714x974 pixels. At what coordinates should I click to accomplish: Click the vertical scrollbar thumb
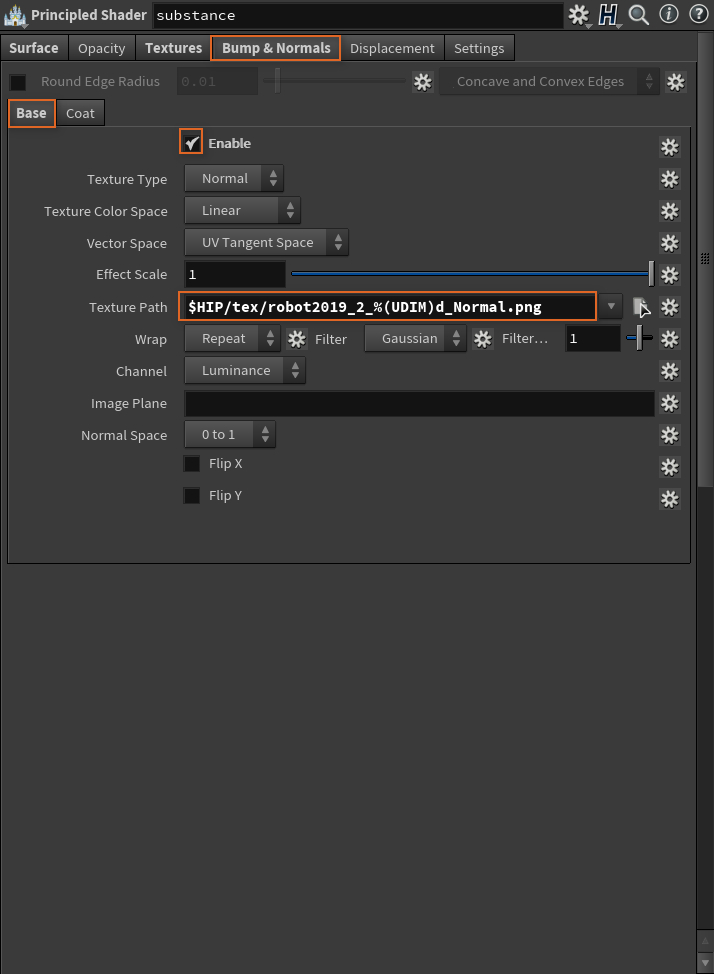coord(705,259)
